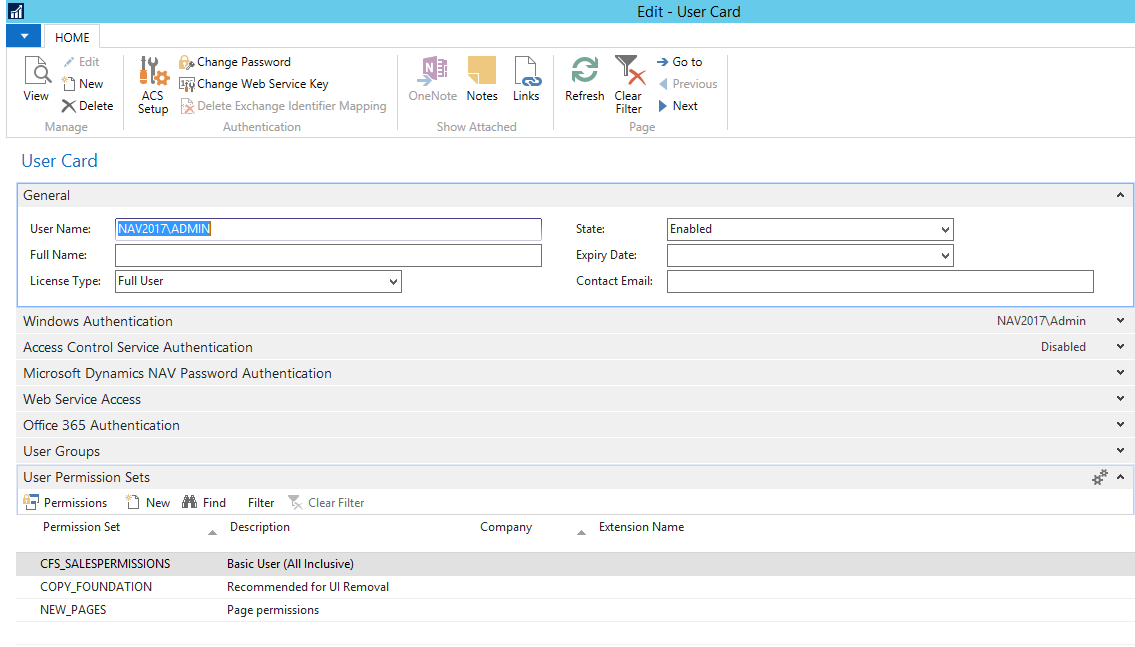Click the Change Password ribbon button
The height and width of the screenshot is (647, 1135).
(235, 62)
